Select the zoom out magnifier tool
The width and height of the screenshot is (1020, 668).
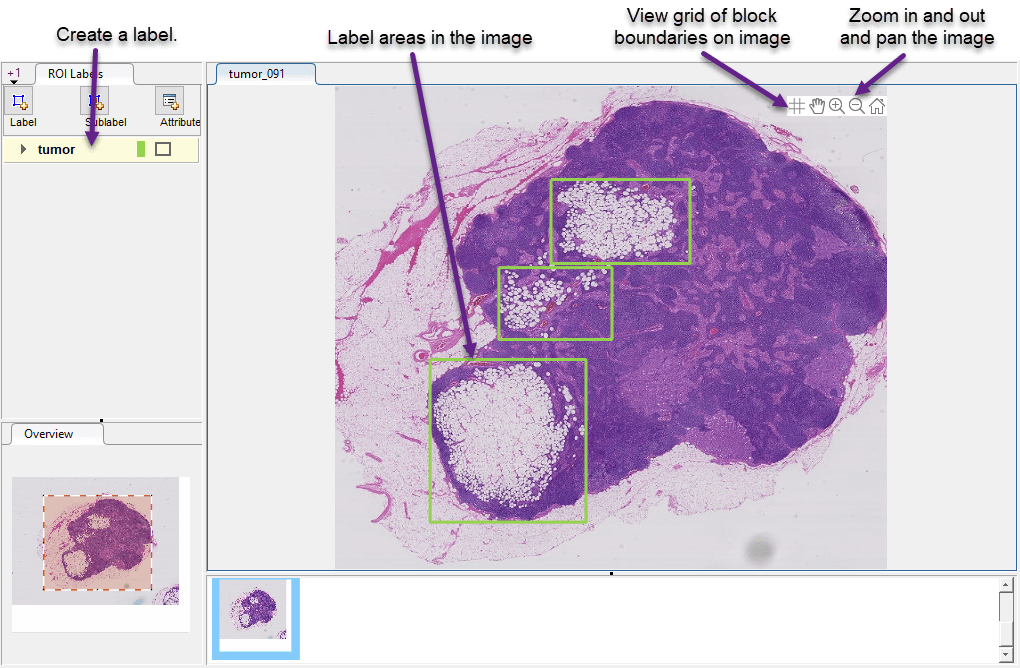[x=857, y=105]
